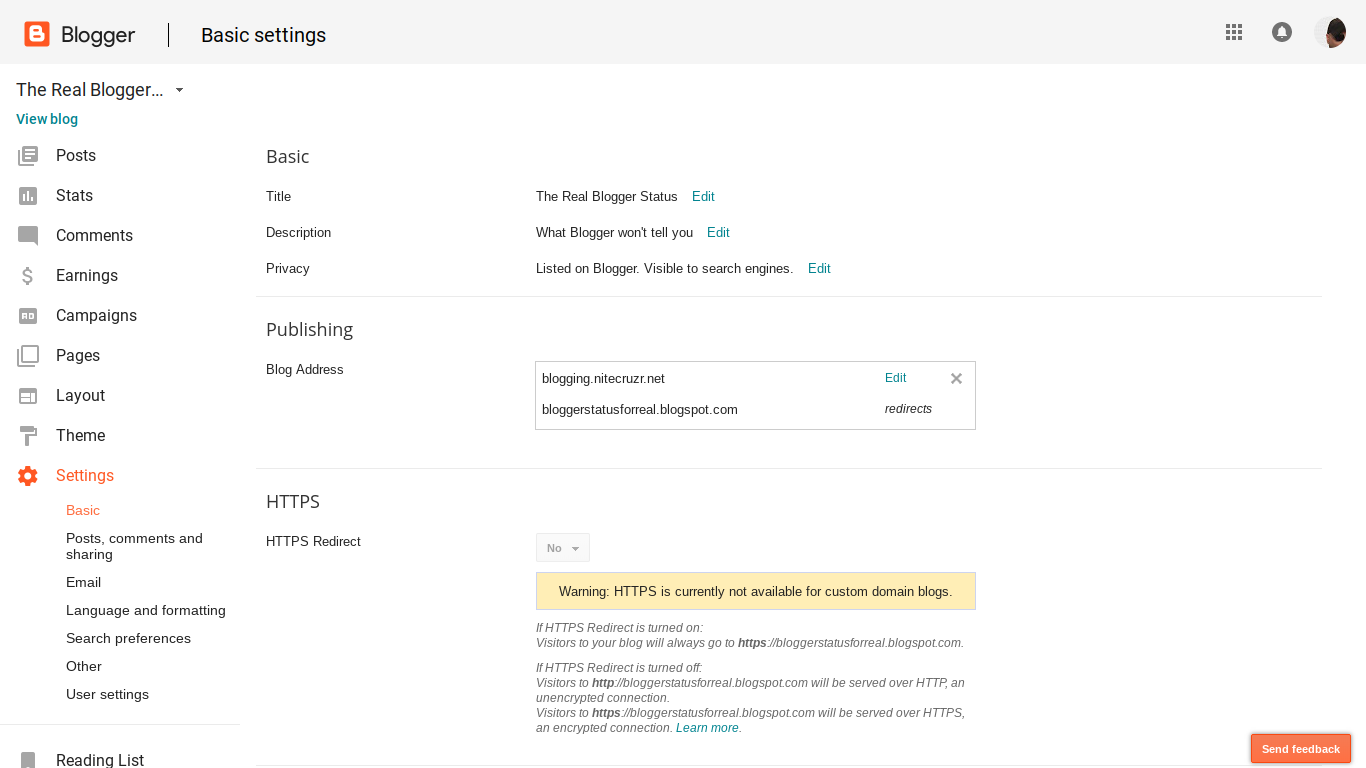This screenshot has width=1366, height=768.
Task: Click the Earnings dollar icon
Action: (x=28, y=276)
